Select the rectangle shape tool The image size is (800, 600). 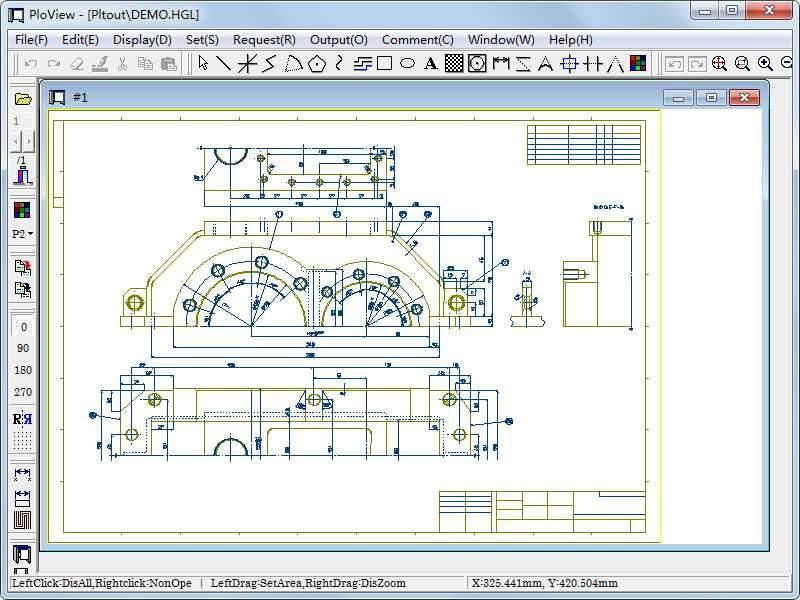tap(384, 64)
